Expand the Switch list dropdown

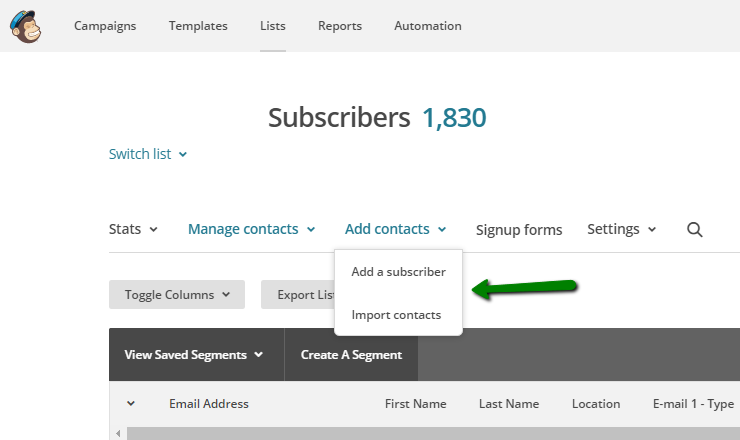148,154
